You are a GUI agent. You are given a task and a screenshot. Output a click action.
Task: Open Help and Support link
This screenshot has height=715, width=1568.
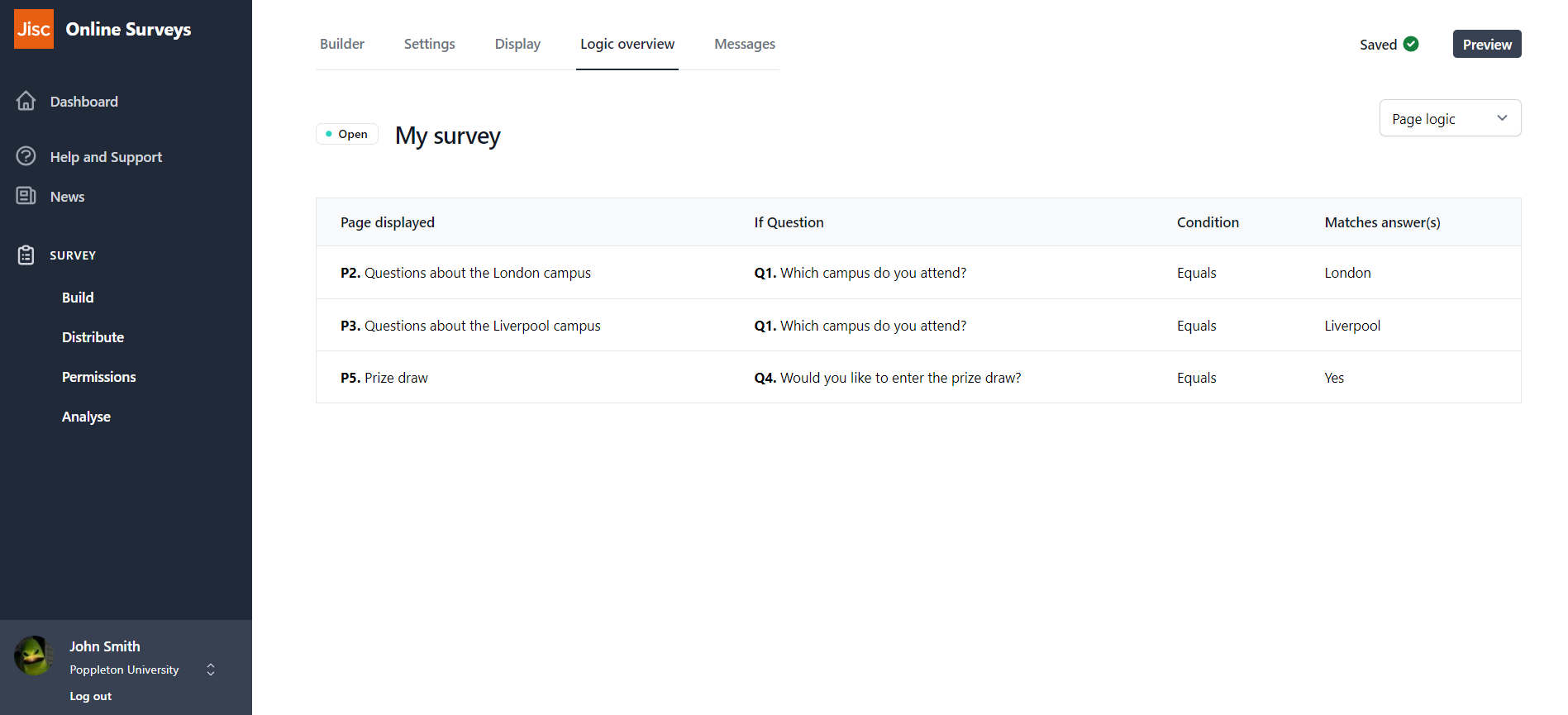[x=106, y=157]
